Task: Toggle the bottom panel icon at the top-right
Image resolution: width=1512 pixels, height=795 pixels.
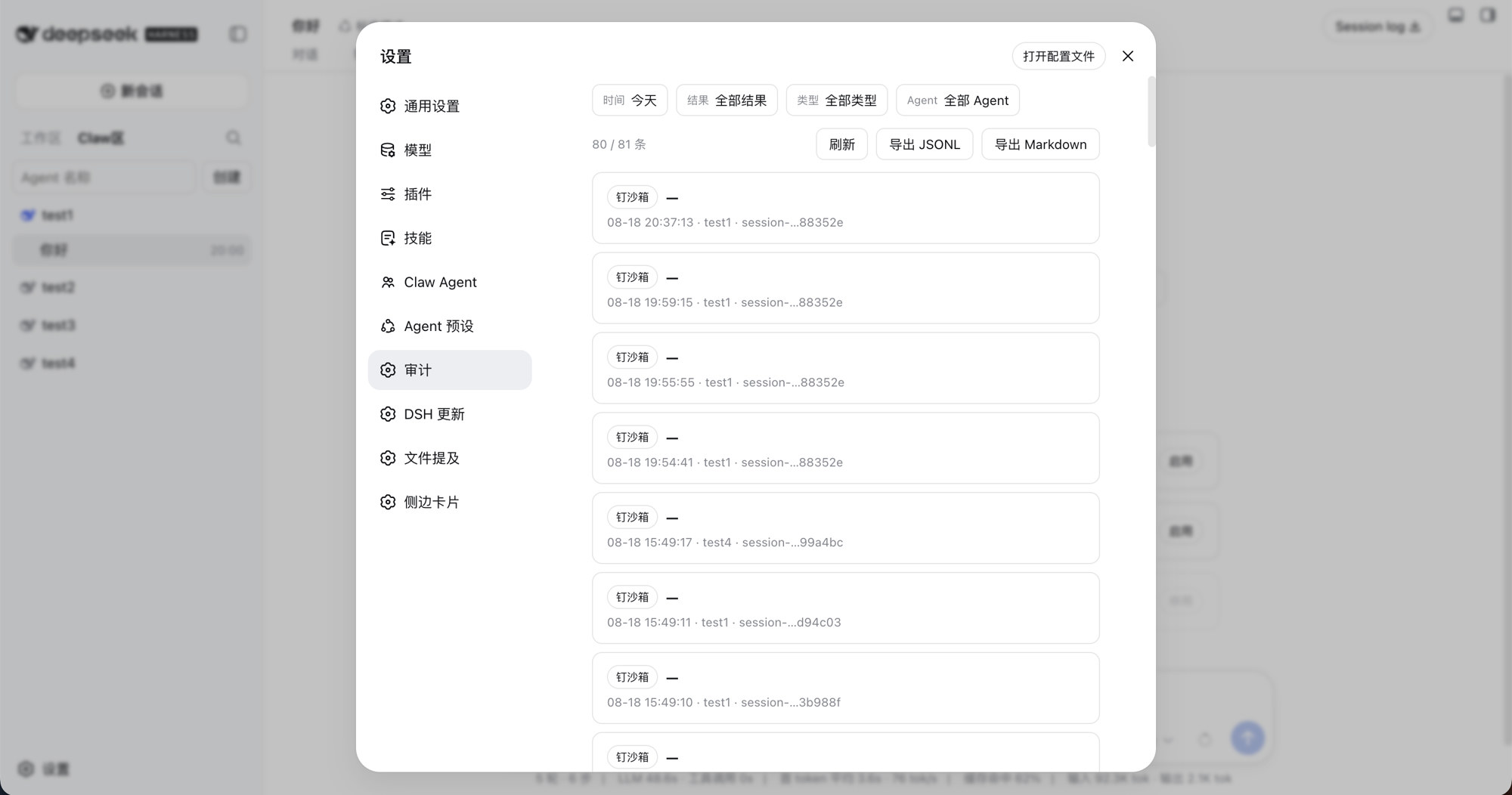Action: coord(1455,15)
